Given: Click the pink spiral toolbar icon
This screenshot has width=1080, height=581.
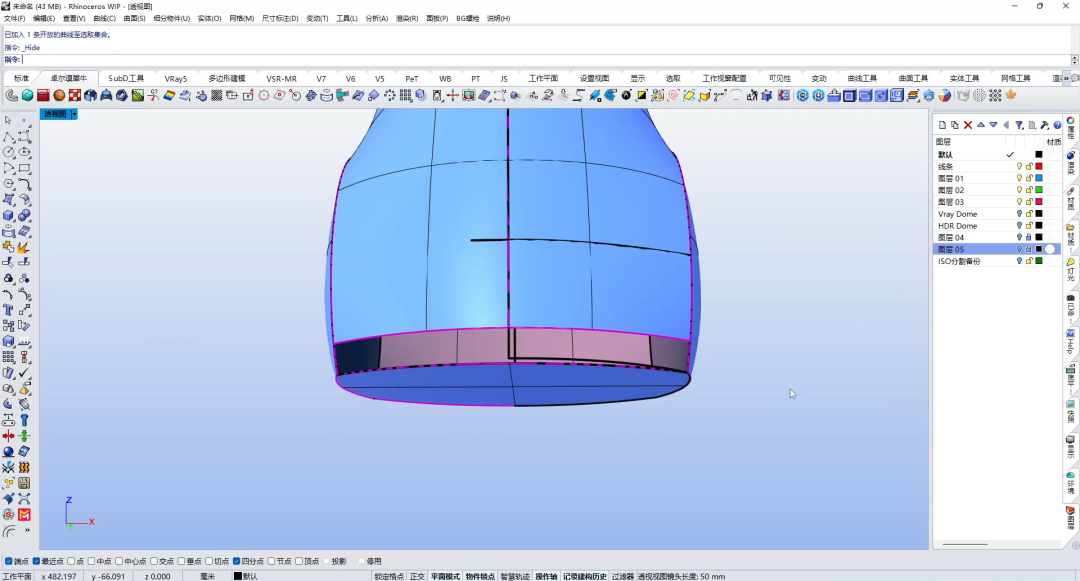Looking at the screenshot, I should point(674,95).
